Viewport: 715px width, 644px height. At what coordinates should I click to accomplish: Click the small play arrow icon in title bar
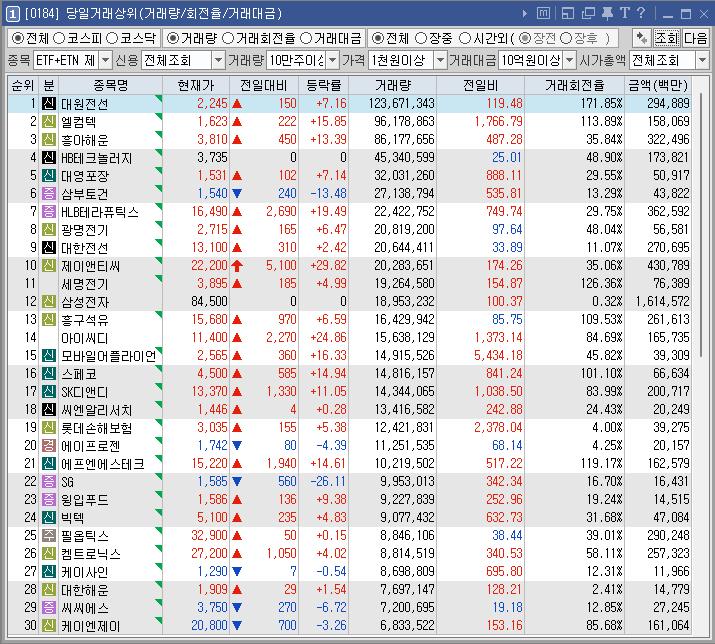coord(525,14)
